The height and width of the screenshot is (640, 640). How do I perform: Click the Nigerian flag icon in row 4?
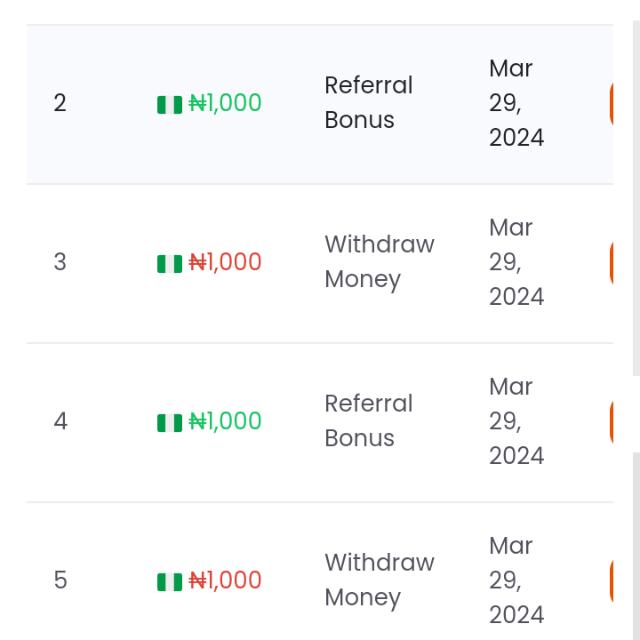click(169, 423)
